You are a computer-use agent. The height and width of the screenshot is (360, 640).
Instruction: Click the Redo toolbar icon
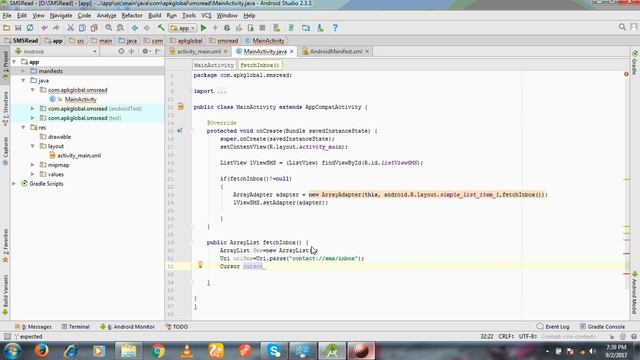56,28
